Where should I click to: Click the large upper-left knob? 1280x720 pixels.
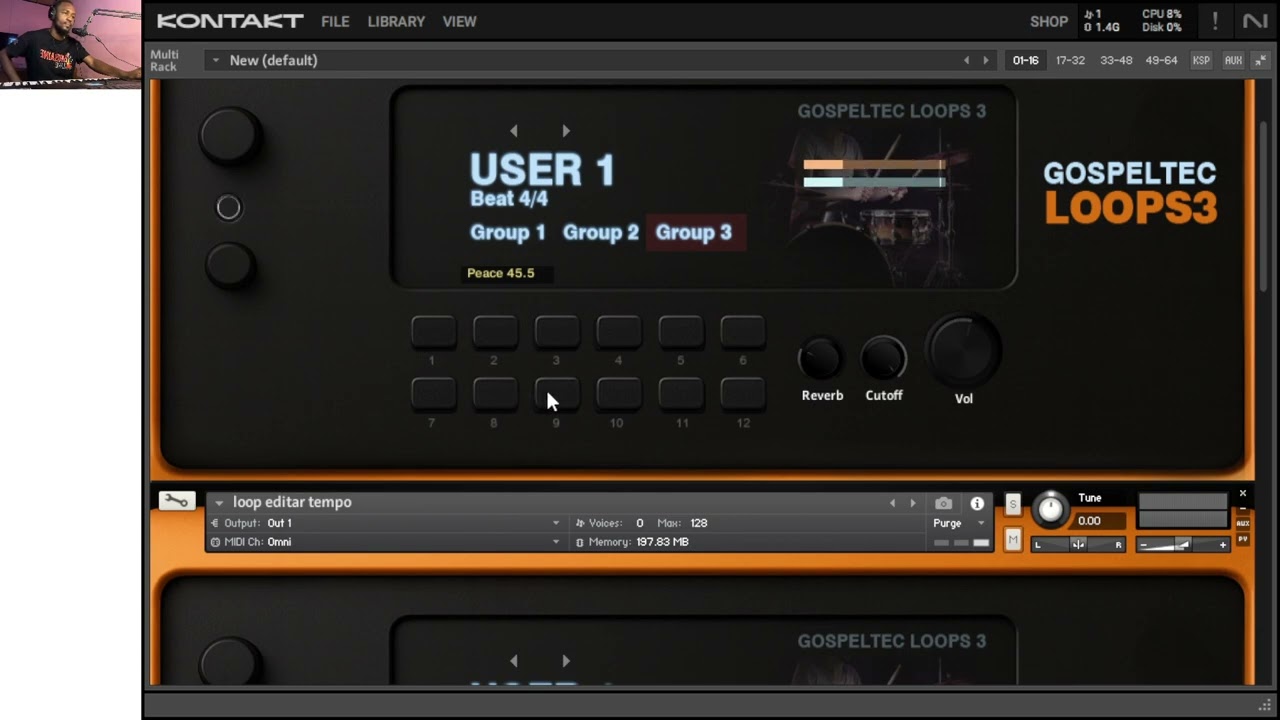(230, 136)
